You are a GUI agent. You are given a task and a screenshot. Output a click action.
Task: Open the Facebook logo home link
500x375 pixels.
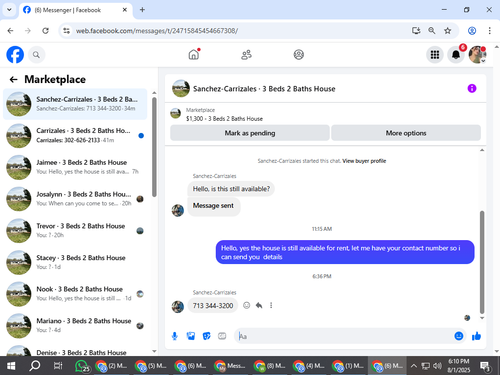(x=15, y=55)
